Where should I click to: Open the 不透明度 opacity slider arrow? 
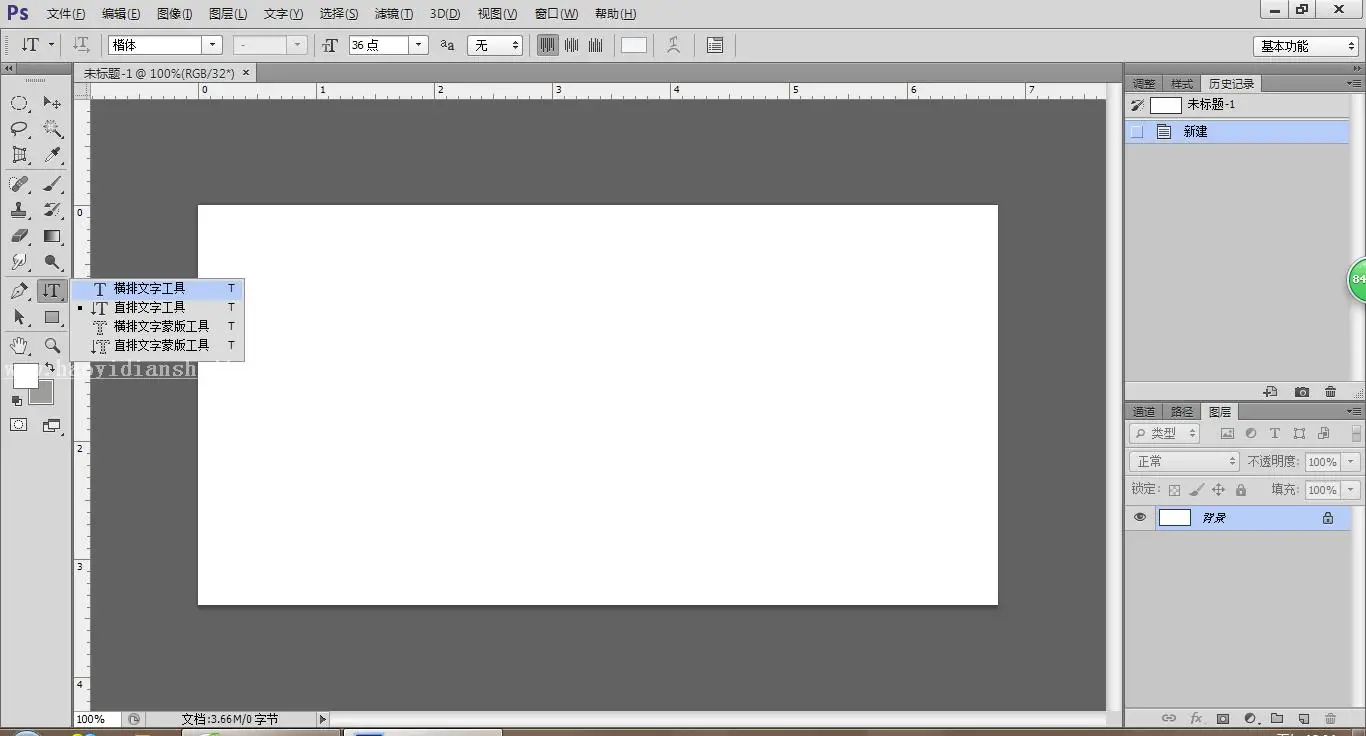[1351, 462]
